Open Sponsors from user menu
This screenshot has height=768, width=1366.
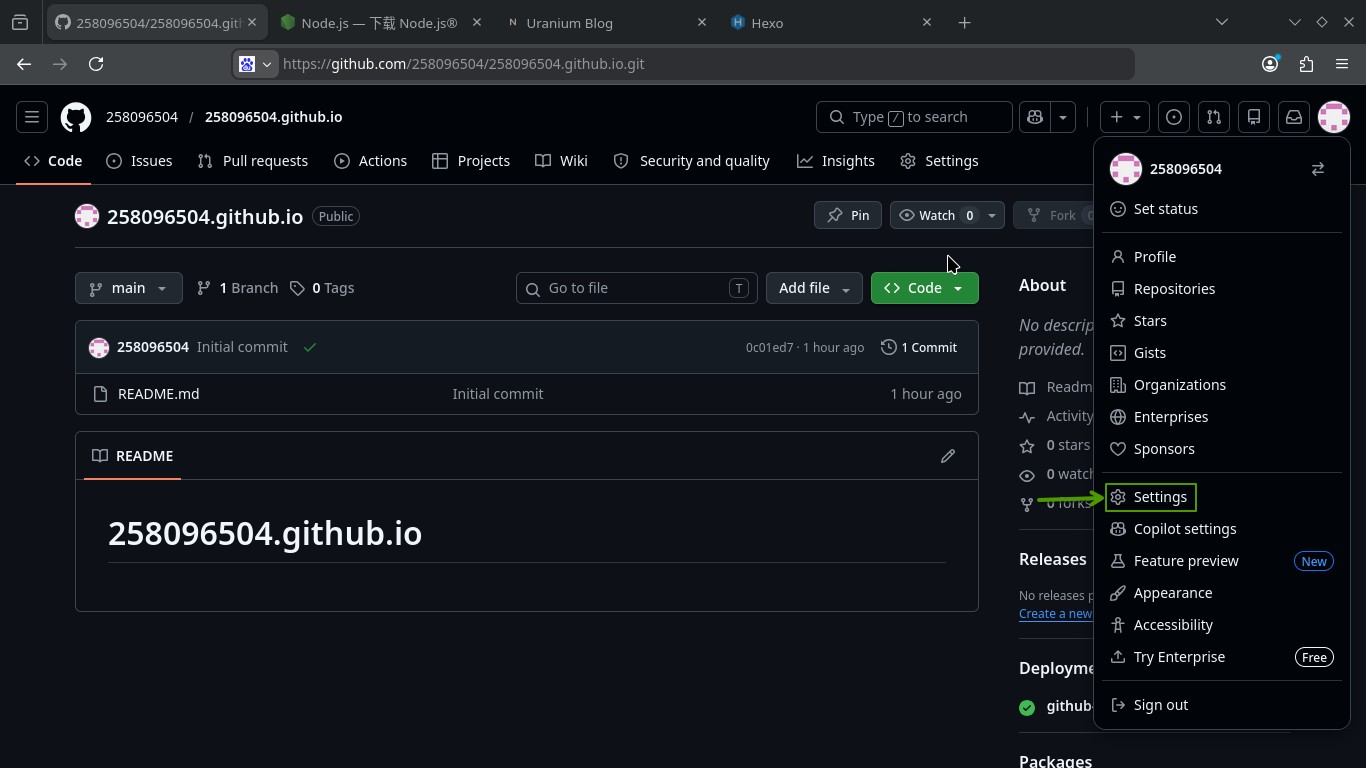click(x=1221, y=449)
